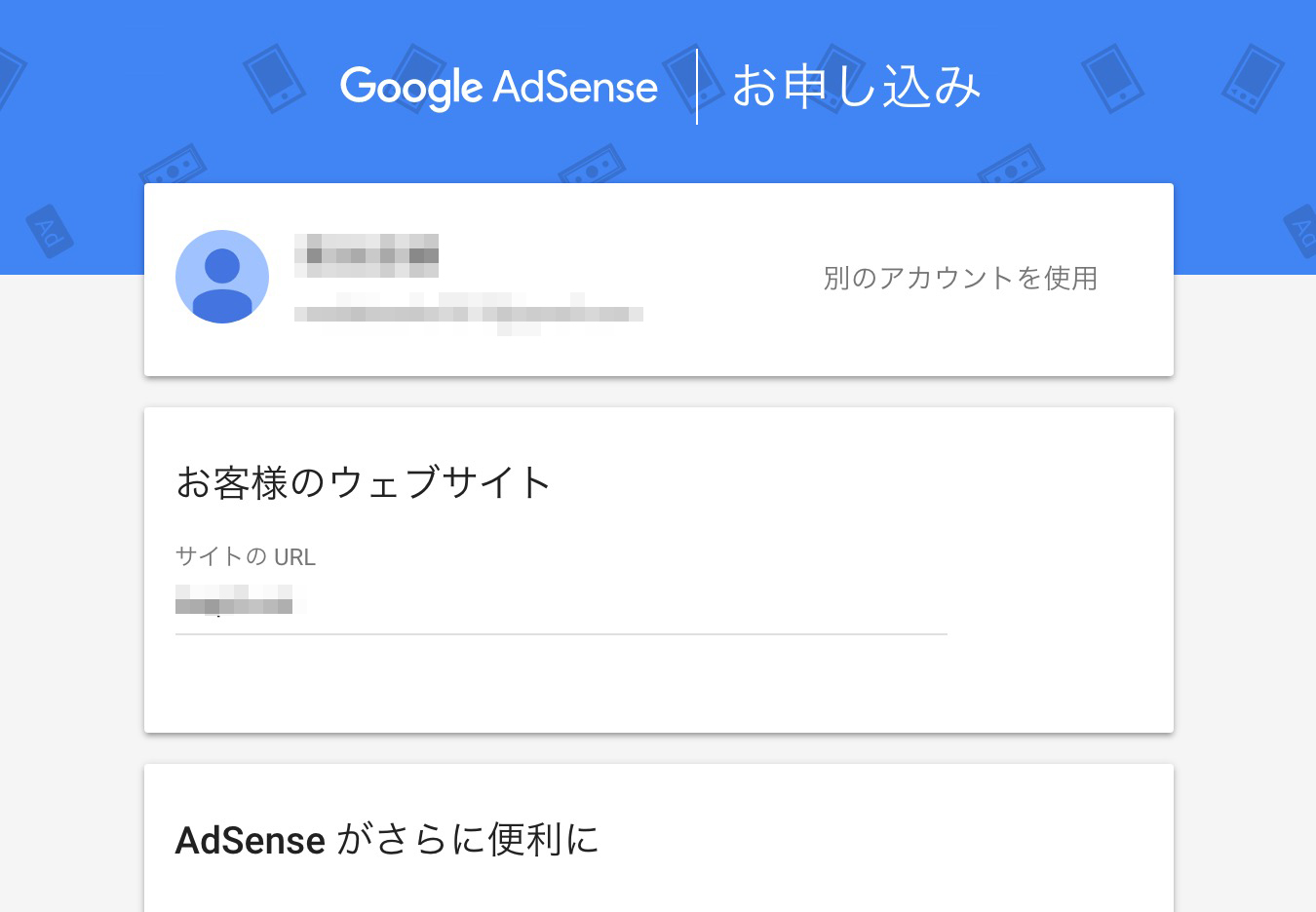1316x912 pixels.
Task: Click the blue user avatar icon
Action: tap(222, 277)
